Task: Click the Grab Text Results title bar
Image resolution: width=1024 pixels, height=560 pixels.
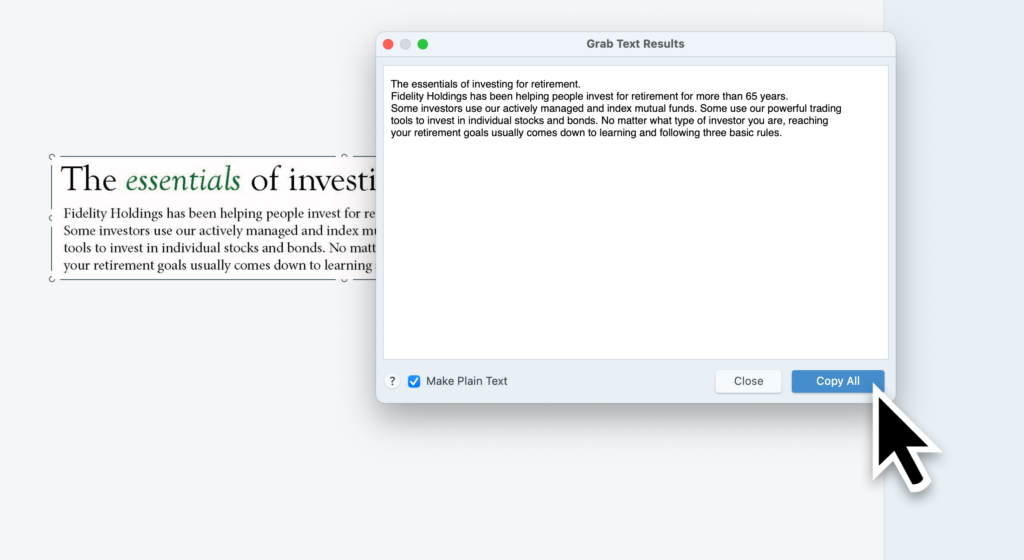Action: tap(635, 44)
